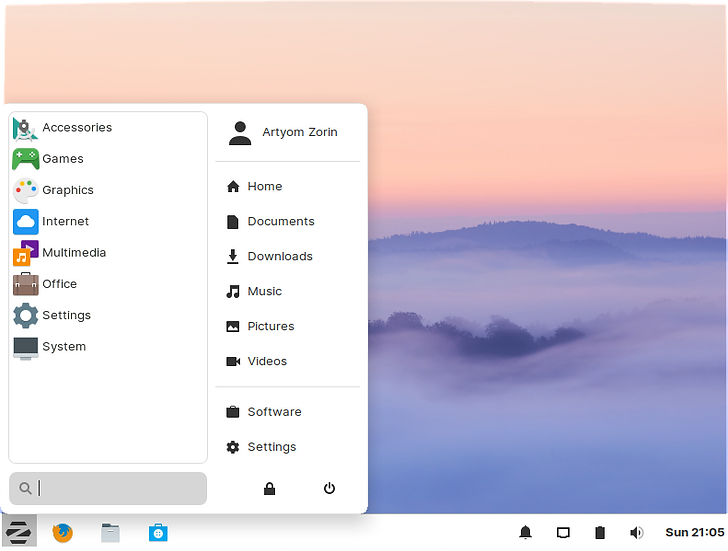This screenshot has width=728, height=551.
Task: Click the lock screen padlock icon
Action: click(269, 488)
